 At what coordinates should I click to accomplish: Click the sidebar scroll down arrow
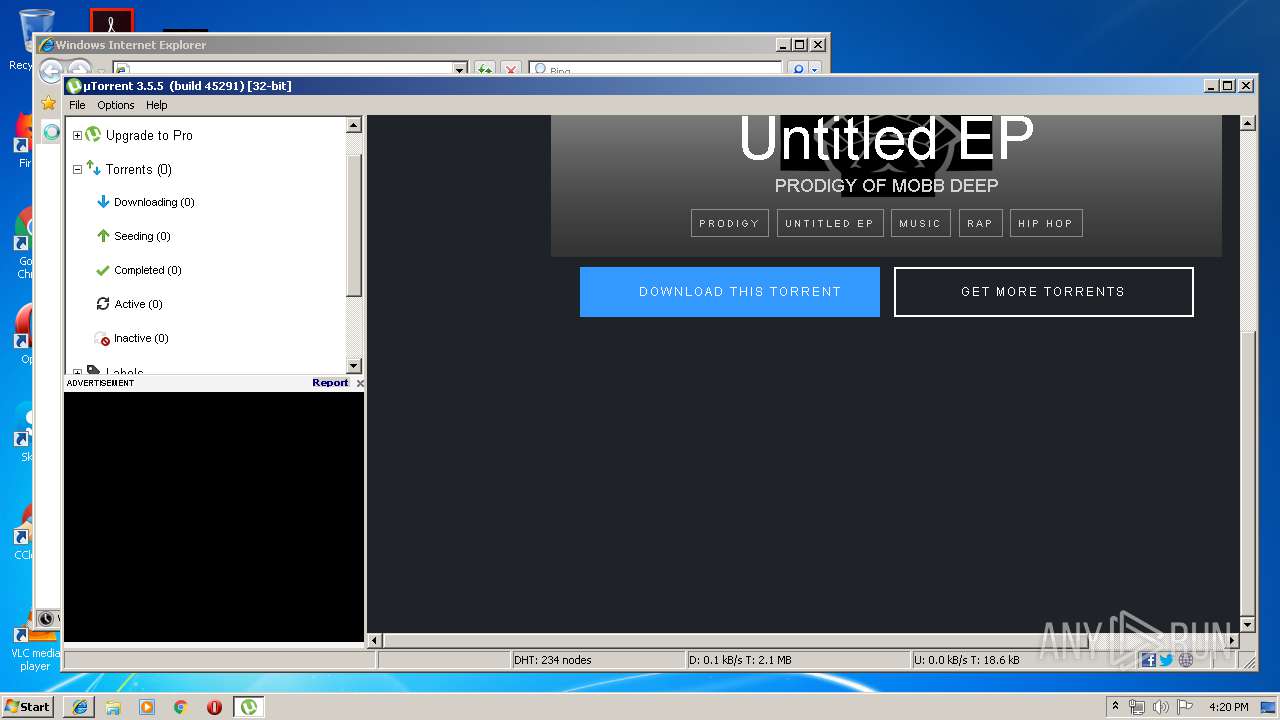tap(354, 366)
